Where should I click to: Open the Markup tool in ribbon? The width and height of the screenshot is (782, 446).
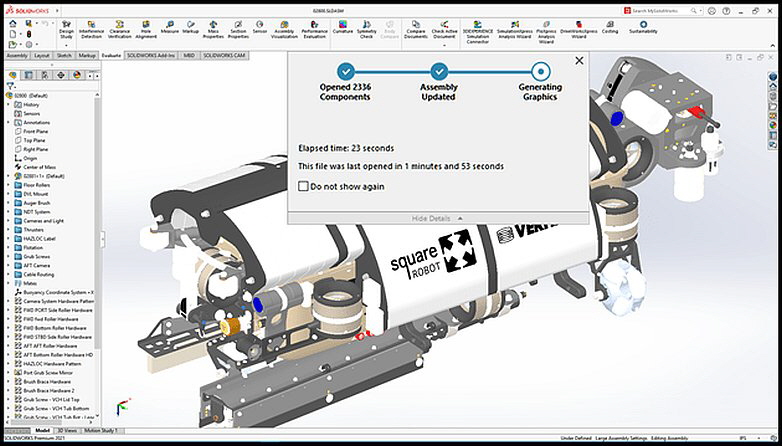pos(191,27)
